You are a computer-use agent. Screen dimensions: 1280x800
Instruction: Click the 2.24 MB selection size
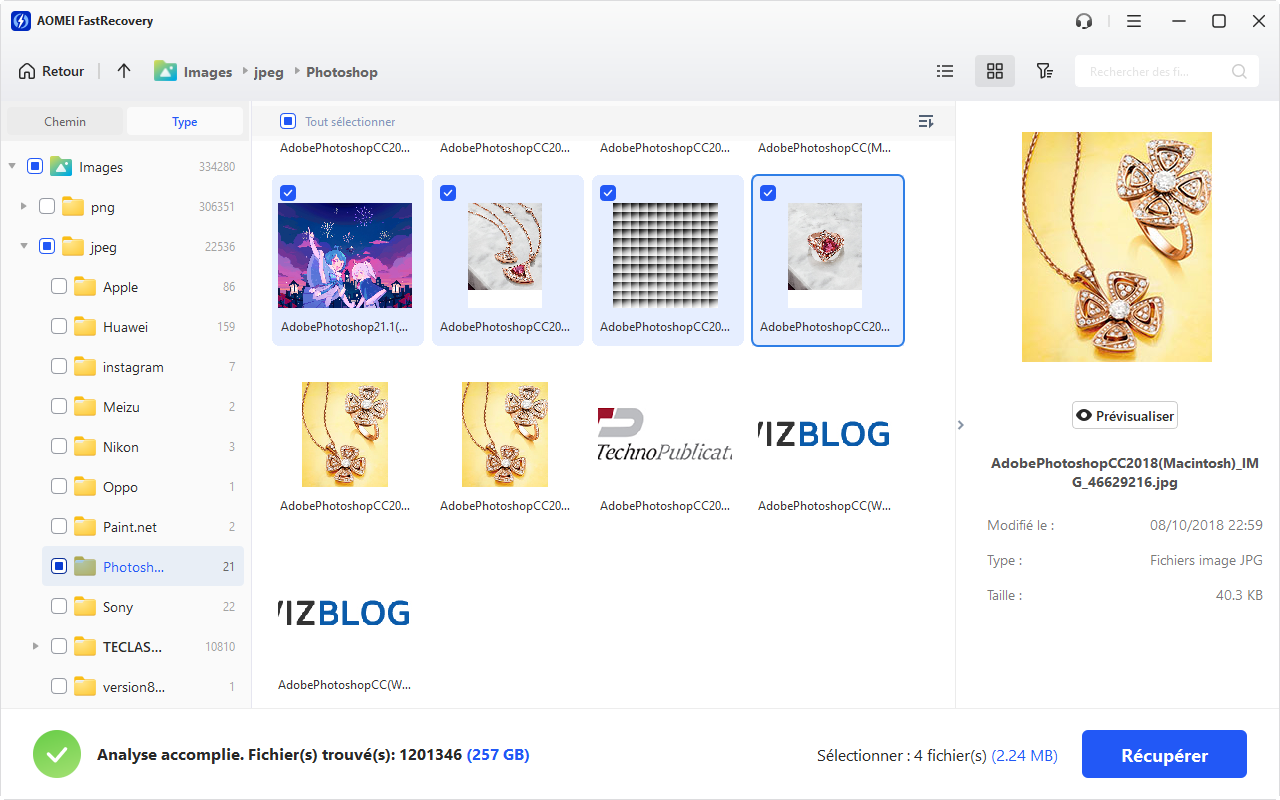1024,756
